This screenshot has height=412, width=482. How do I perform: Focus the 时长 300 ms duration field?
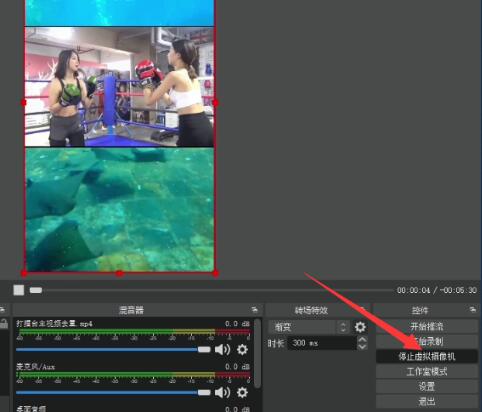click(322, 343)
